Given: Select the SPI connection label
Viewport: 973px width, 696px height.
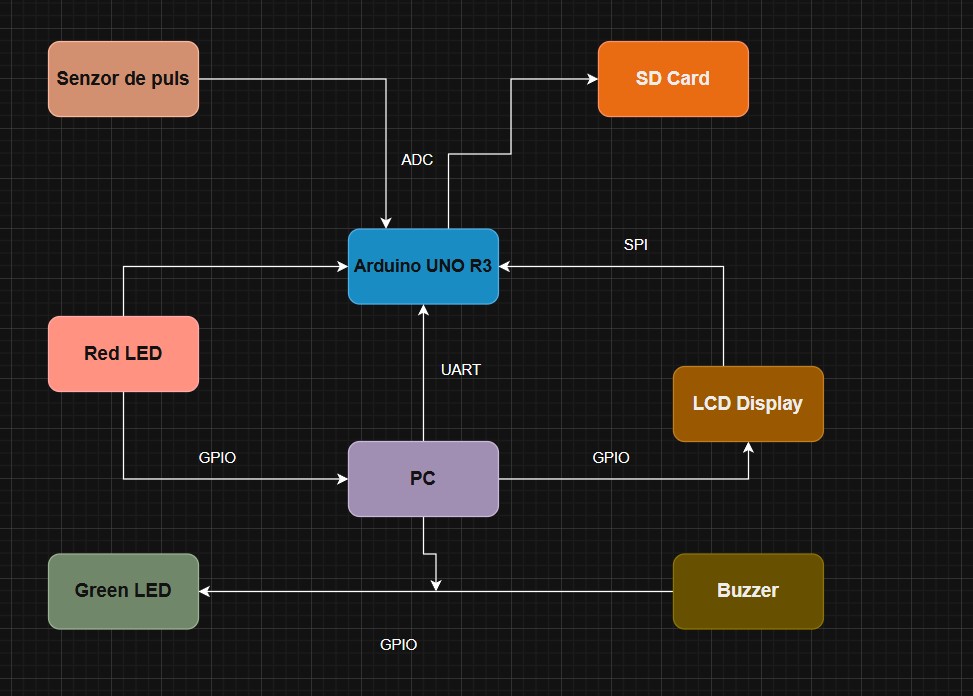Looking at the screenshot, I should point(635,244).
